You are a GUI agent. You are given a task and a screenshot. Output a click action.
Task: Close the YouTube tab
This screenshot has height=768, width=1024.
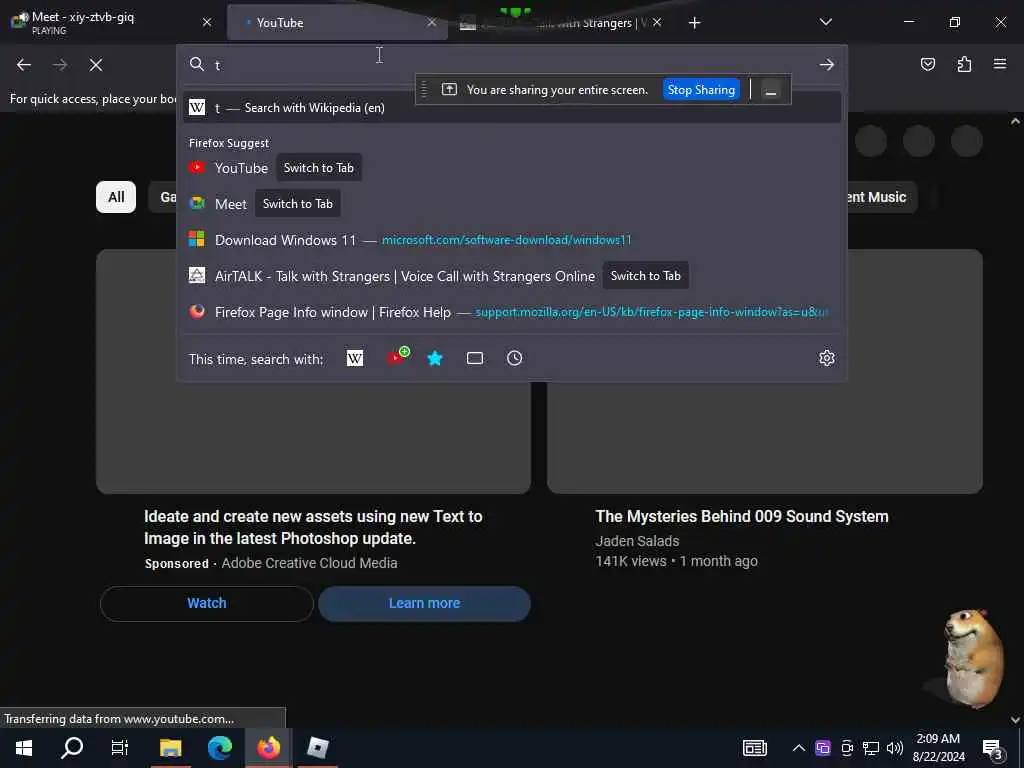(x=432, y=22)
